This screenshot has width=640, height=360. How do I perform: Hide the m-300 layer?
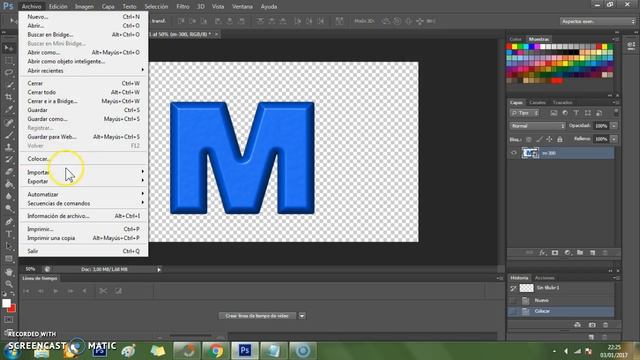tap(513, 153)
